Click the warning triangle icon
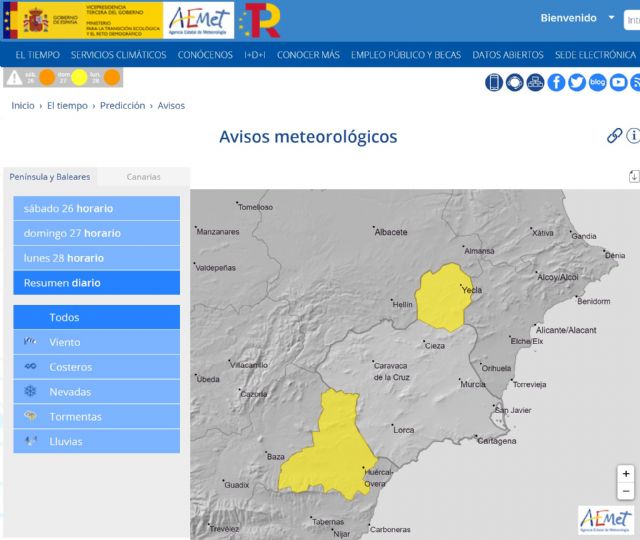640x540 pixels. click(x=14, y=78)
